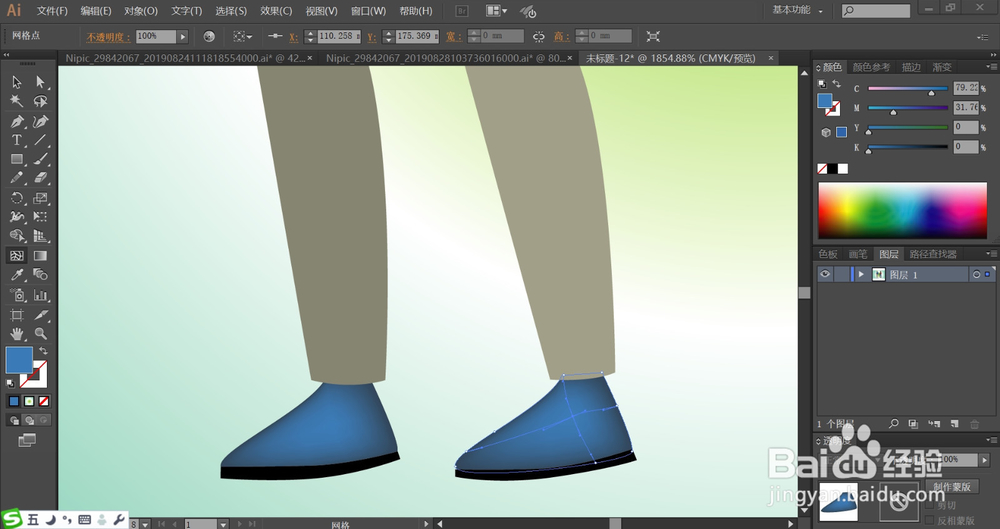Open the 效果(C) menu
1000x529 pixels.
click(x=276, y=11)
